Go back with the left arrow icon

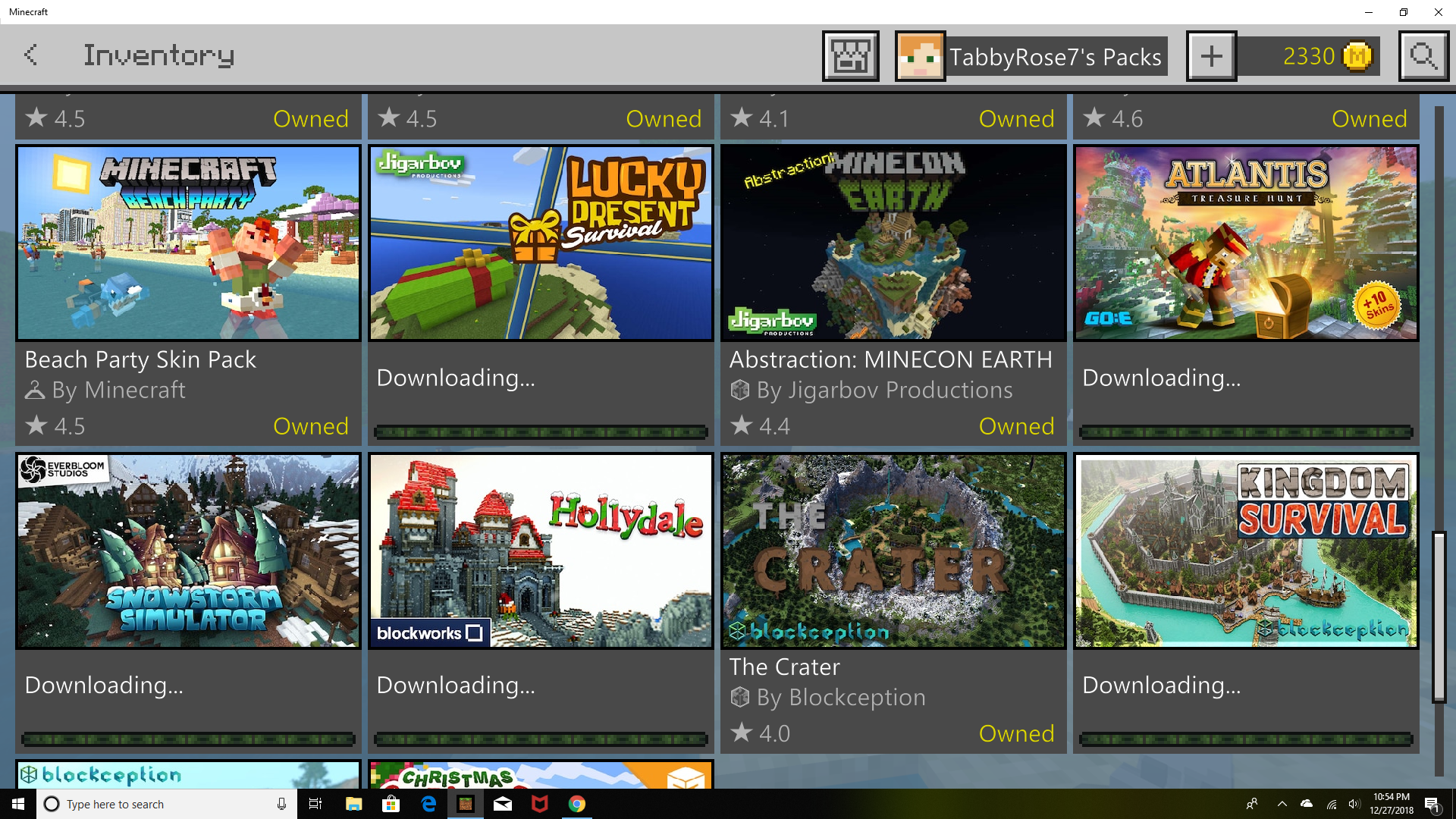[30, 55]
